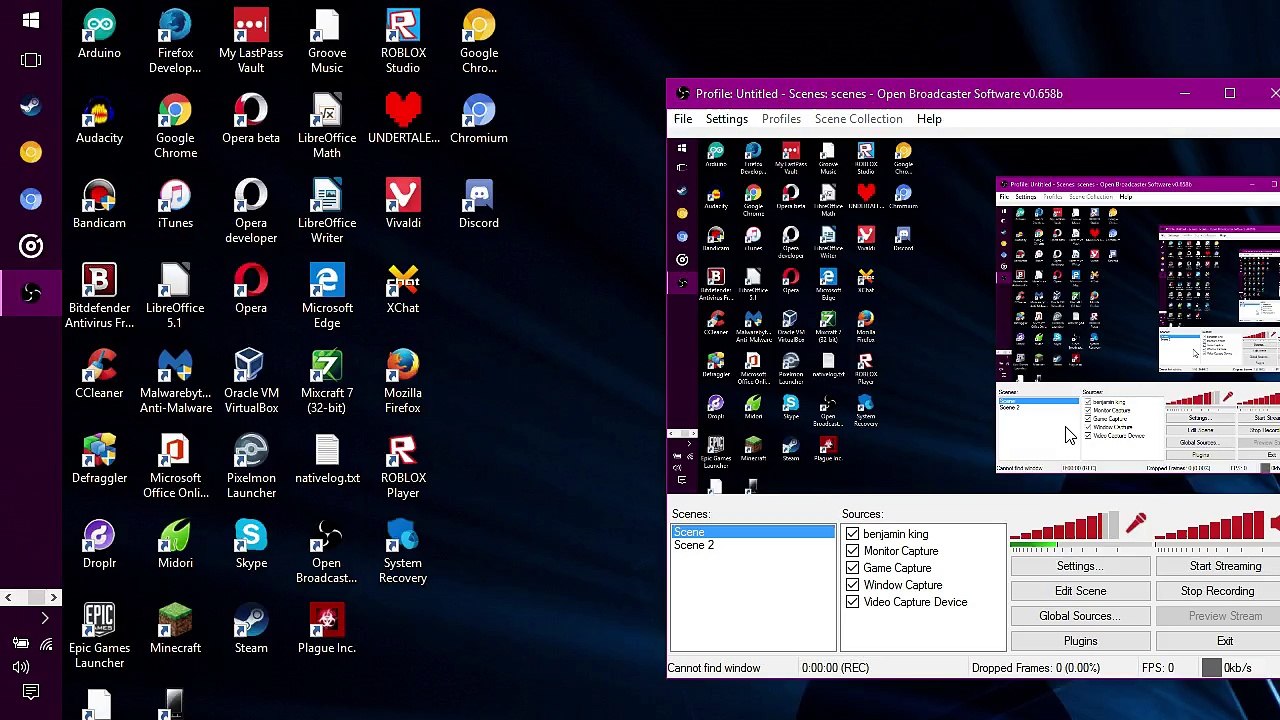Select the Opera beta desktop icon

tap(251, 119)
